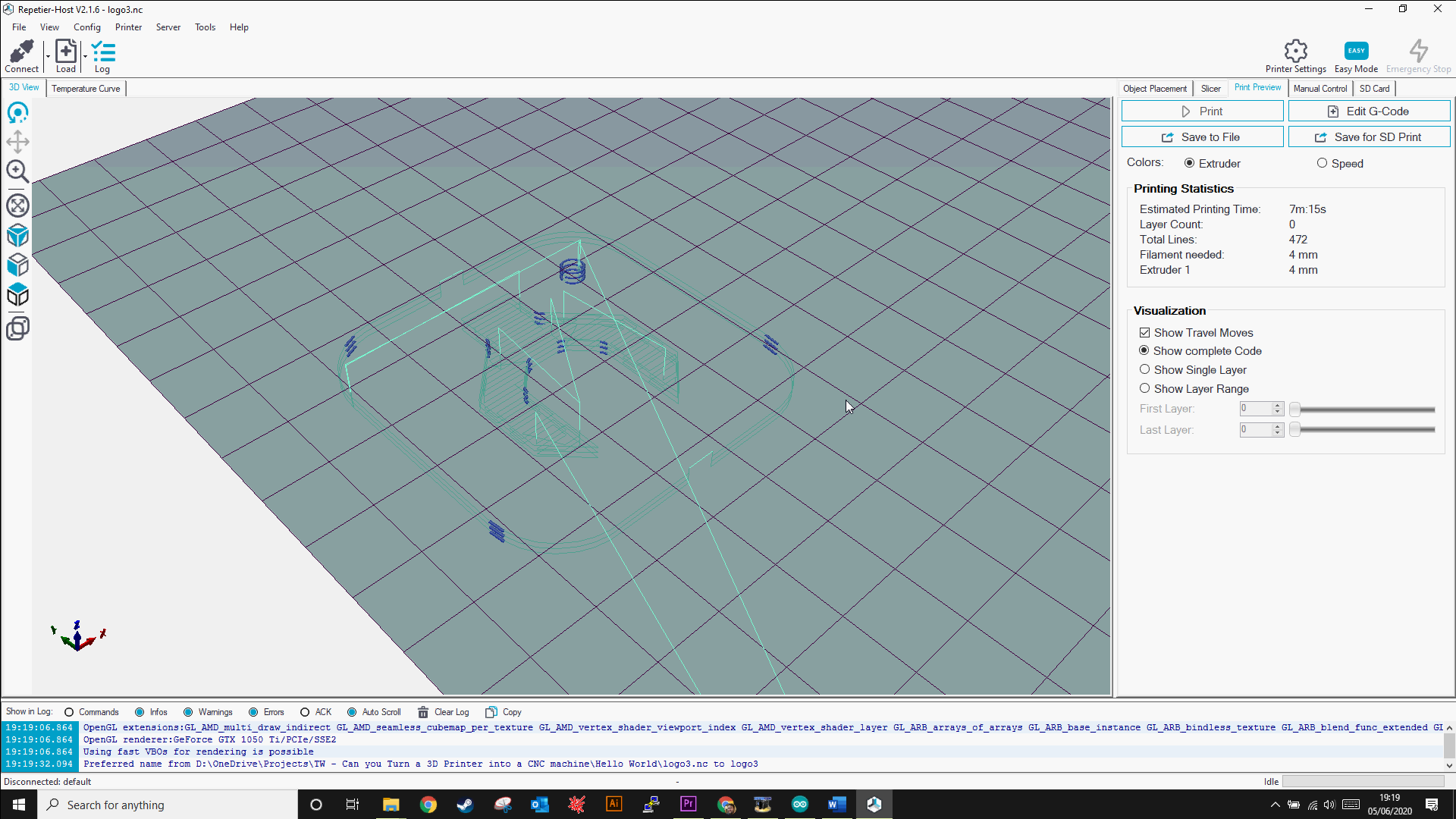Screen dimensions: 1456x819
Task: Select the move/pan tool icon
Action: click(18, 142)
